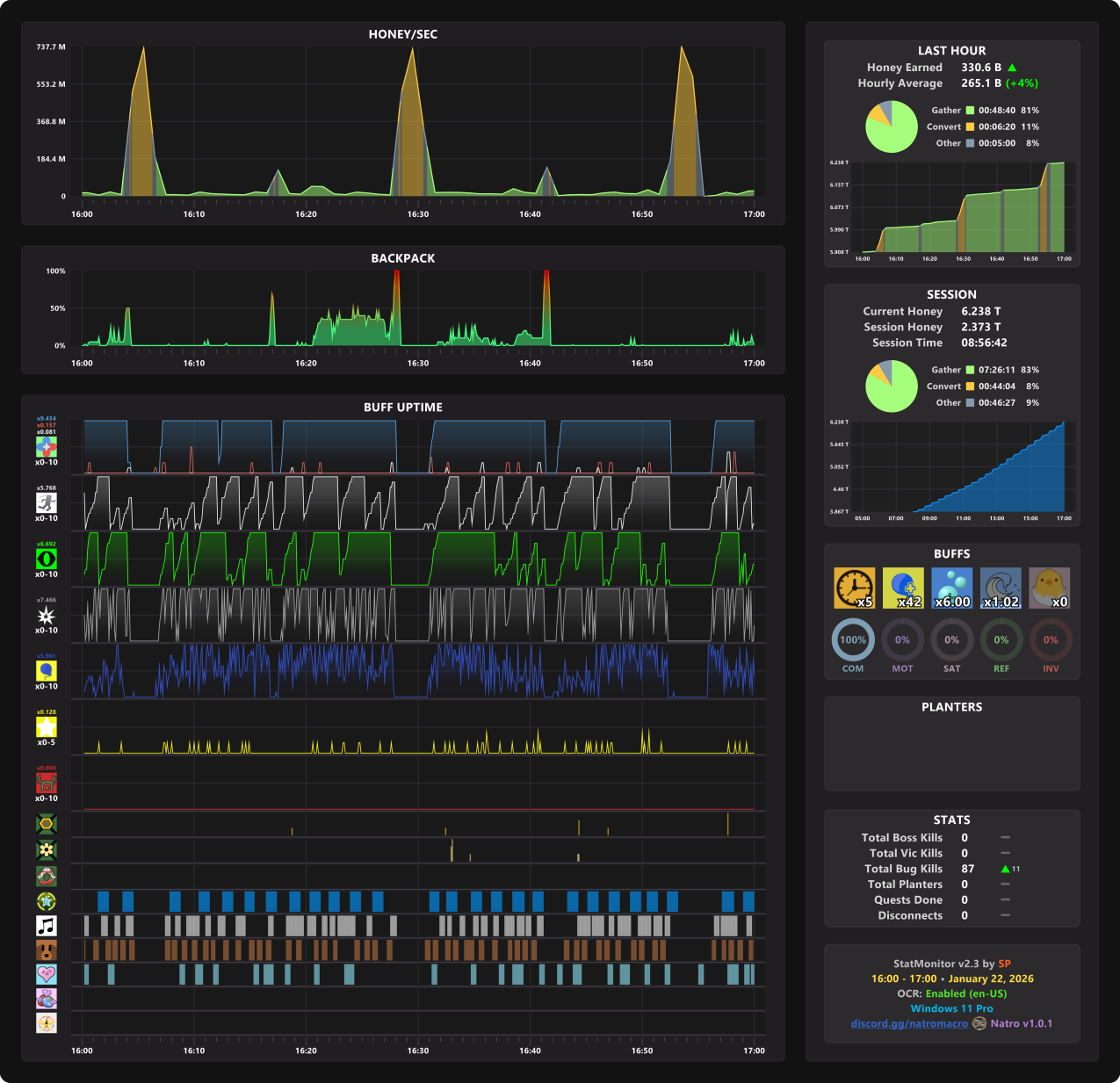Click the tidal wave buff showing x1.02
The width and height of the screenshot is (1120, 1083).
(x=1001, y=588)
